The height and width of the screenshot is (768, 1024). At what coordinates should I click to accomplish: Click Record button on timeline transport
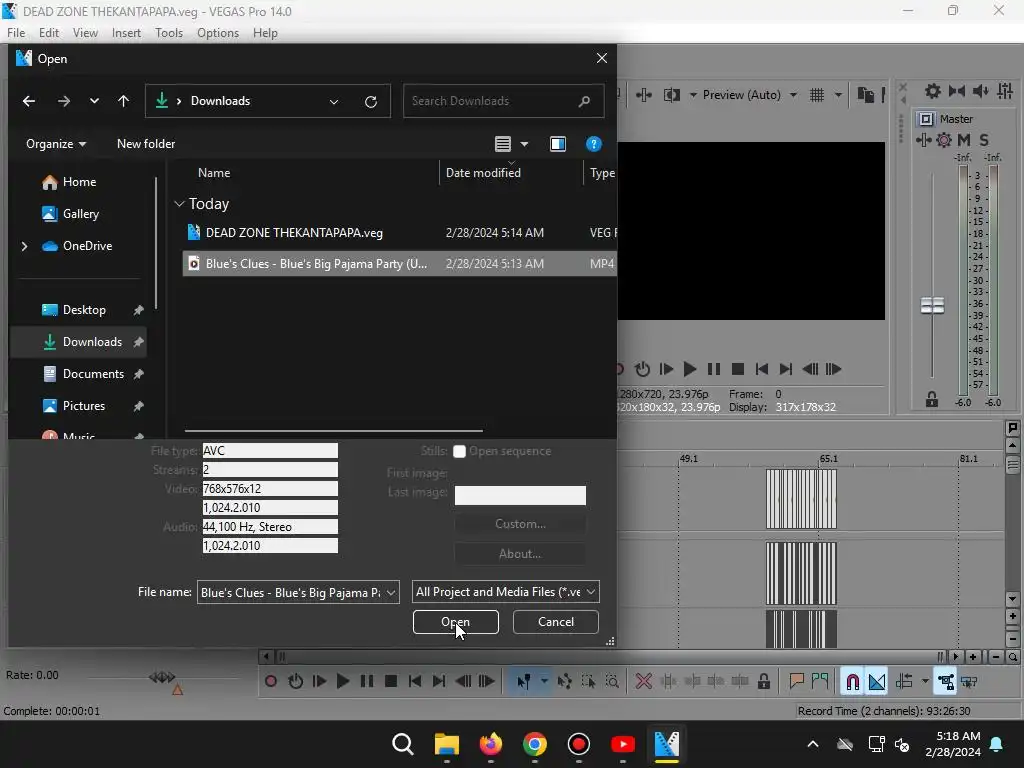tap(270, 682)
